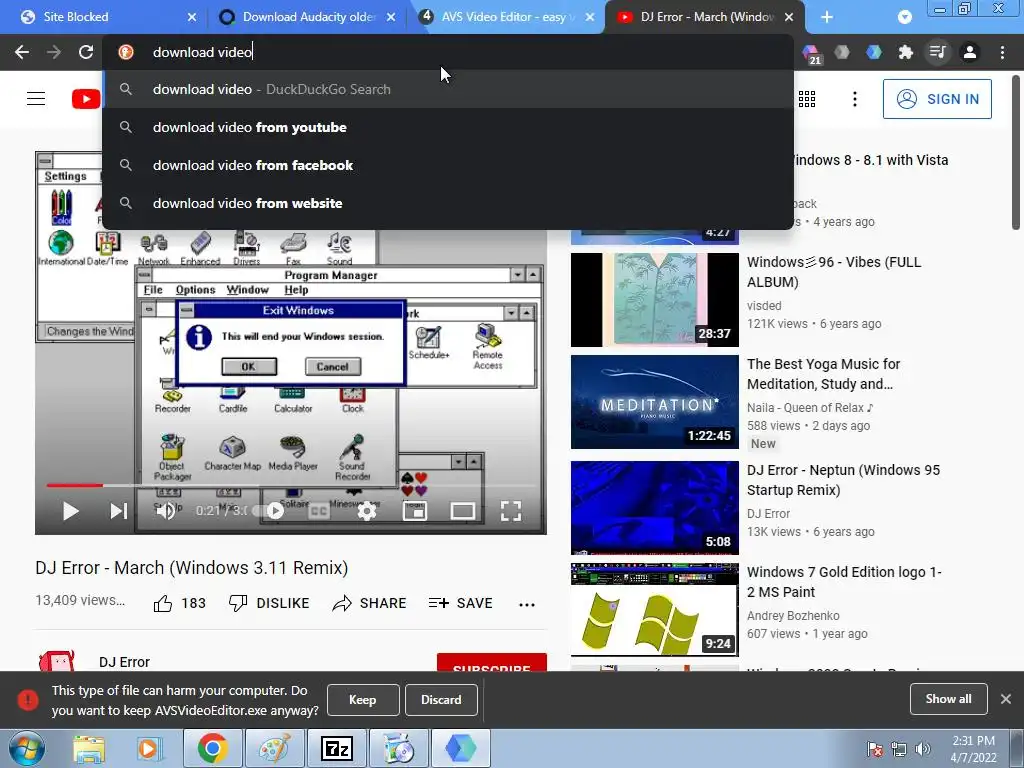1024x768 pixels.
Task: Switch player to miniplayer mode
Action: pos(415,511)
